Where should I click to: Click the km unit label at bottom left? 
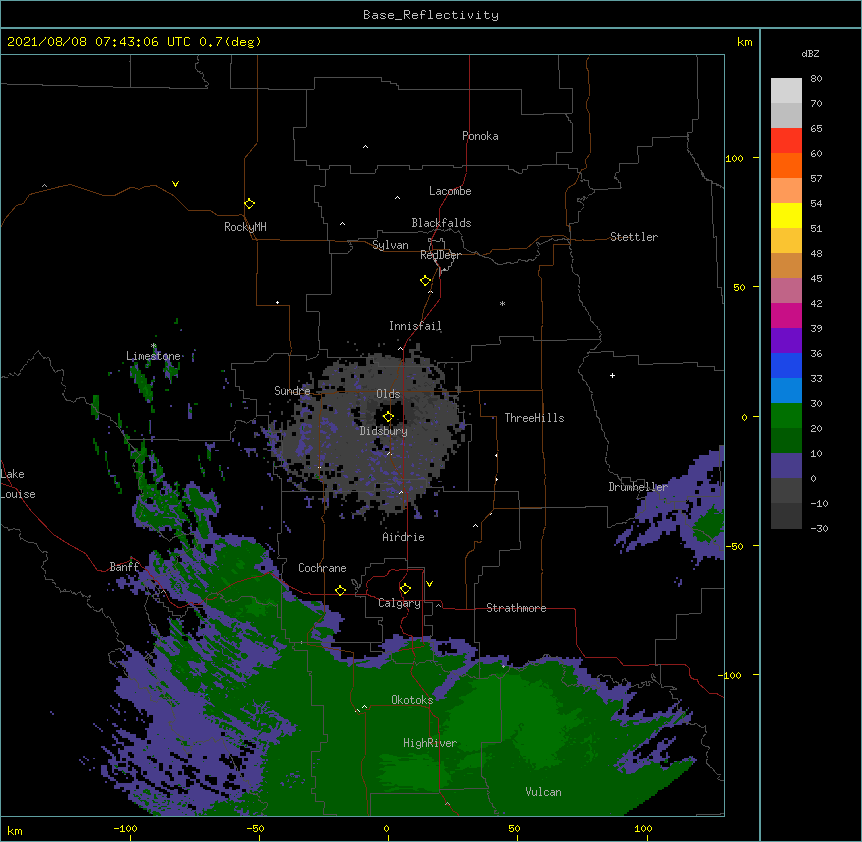[15, 831]
